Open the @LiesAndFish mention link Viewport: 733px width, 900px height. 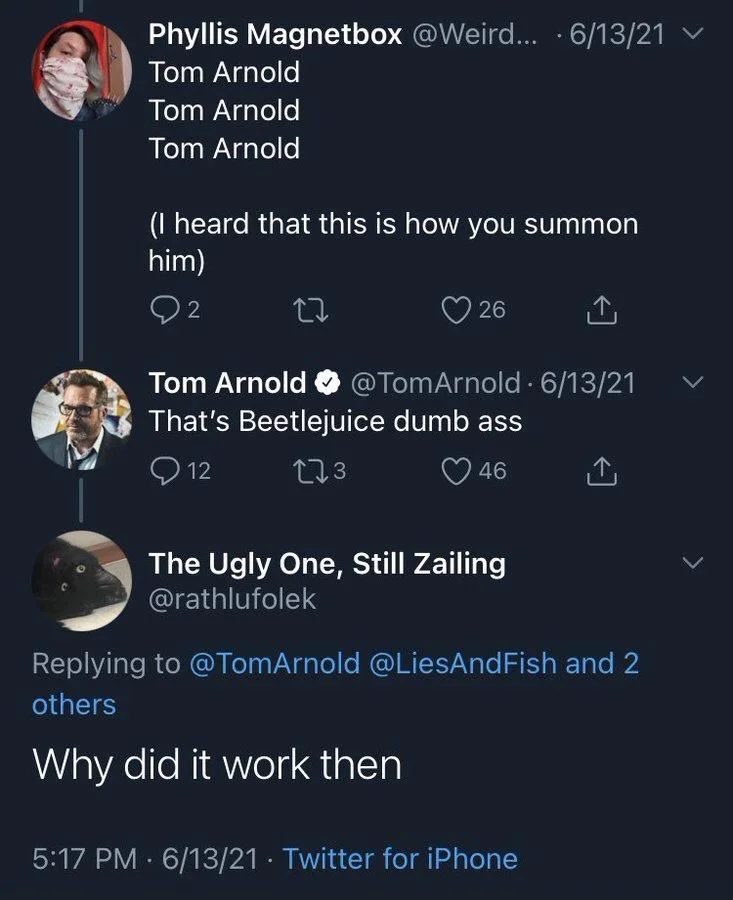(461, 663)
